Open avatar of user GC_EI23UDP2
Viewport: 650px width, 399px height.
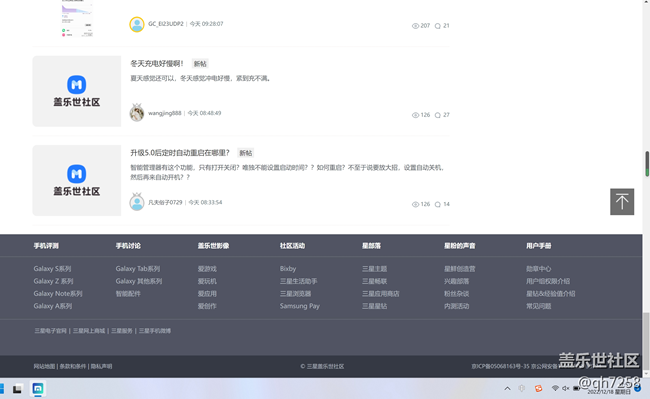pyautogui.click(x=137, y=24)
